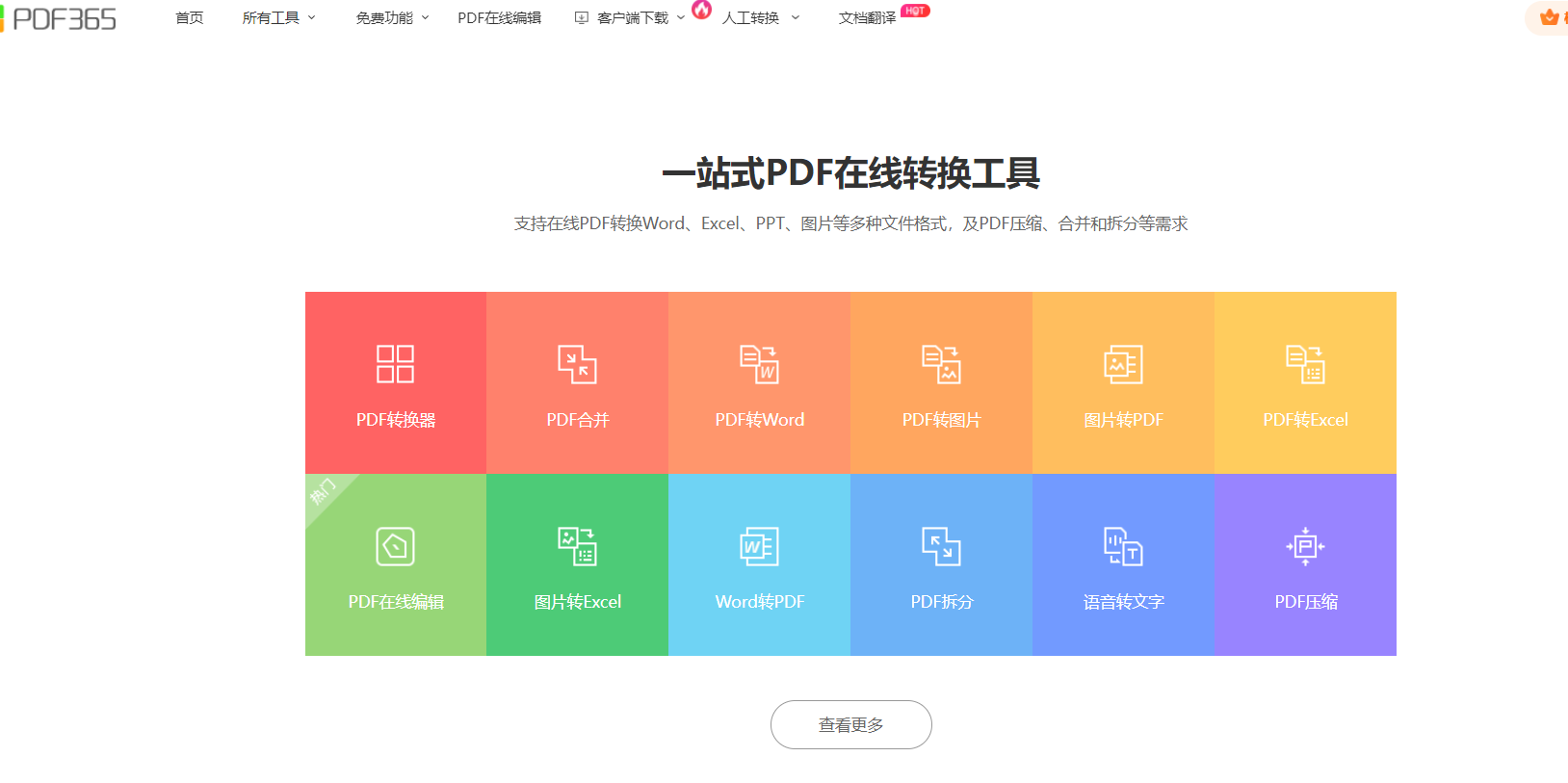Click the PDF在线编辑 tile label
The height and width of the screenshot is (783, 1568).
click(x=396, y=602)
